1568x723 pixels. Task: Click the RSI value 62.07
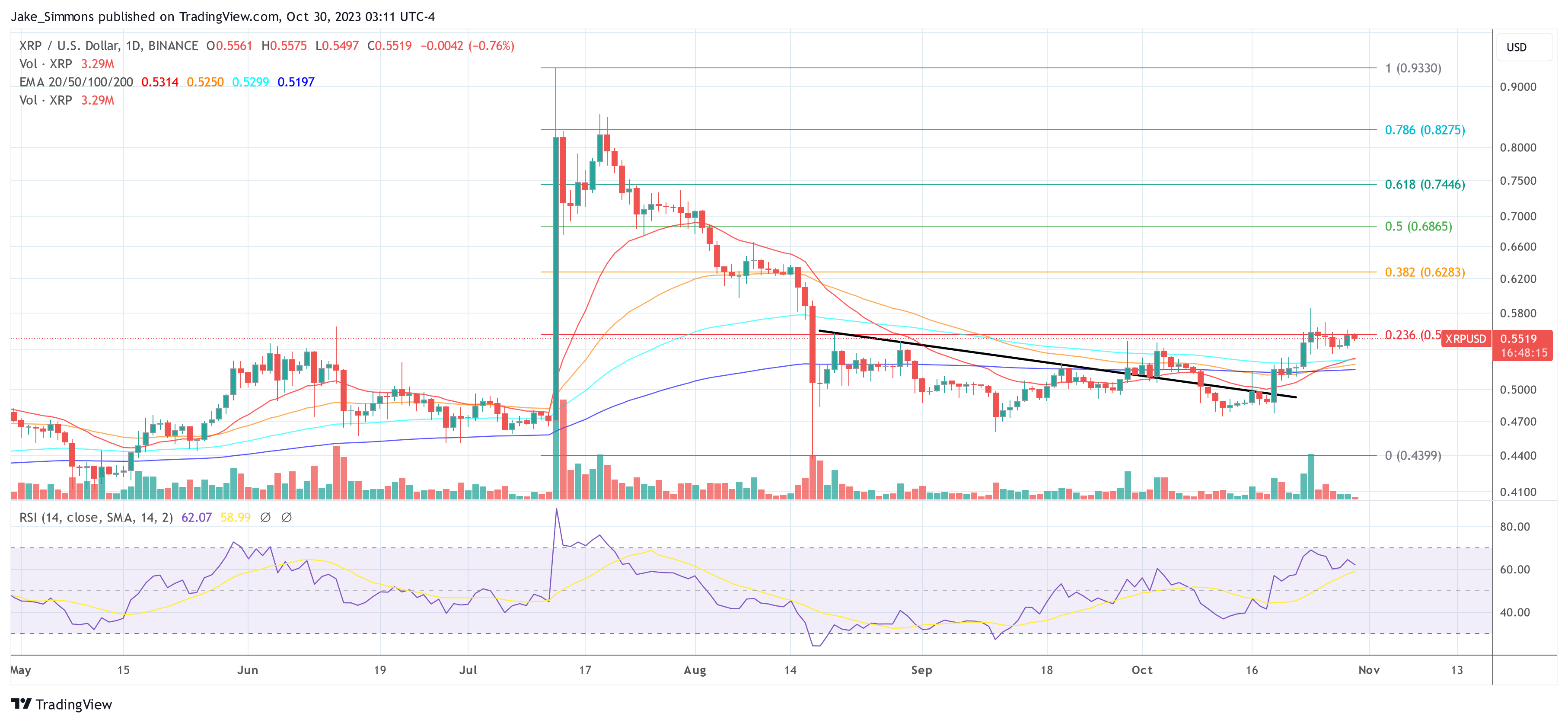click(197, 517)
